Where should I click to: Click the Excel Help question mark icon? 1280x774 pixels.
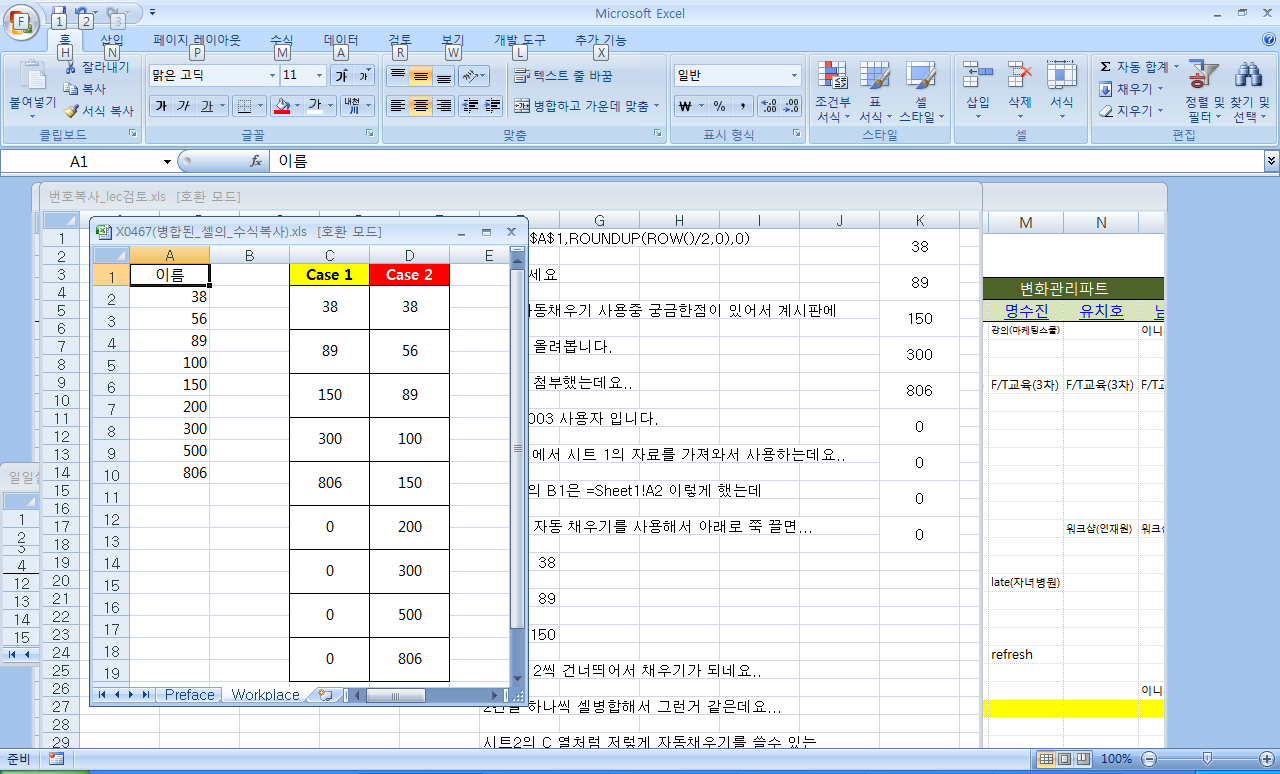click(1268, 39)
